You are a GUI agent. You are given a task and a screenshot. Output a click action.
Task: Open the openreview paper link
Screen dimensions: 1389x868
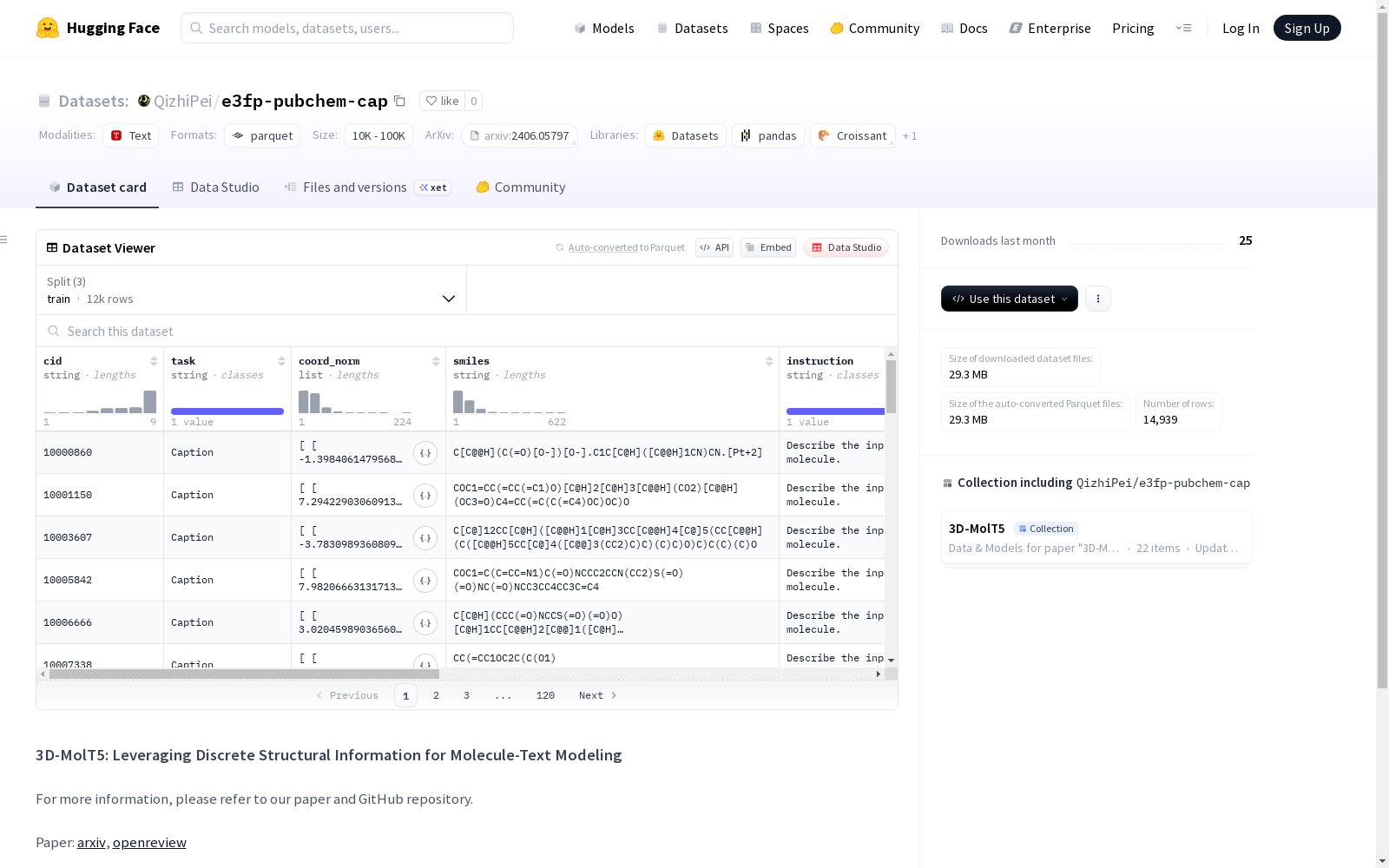click(149, 842)
